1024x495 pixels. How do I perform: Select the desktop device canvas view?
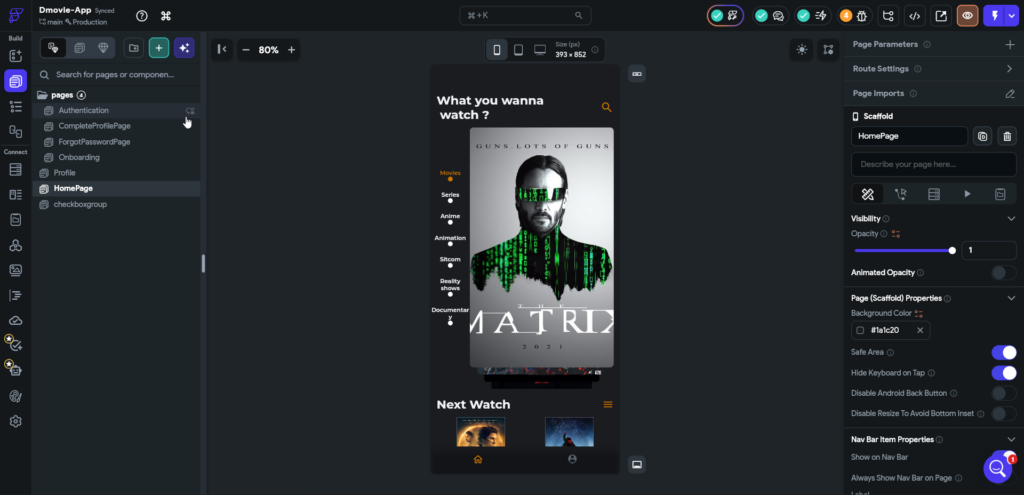pyautogui.click(x=540, y=50)
